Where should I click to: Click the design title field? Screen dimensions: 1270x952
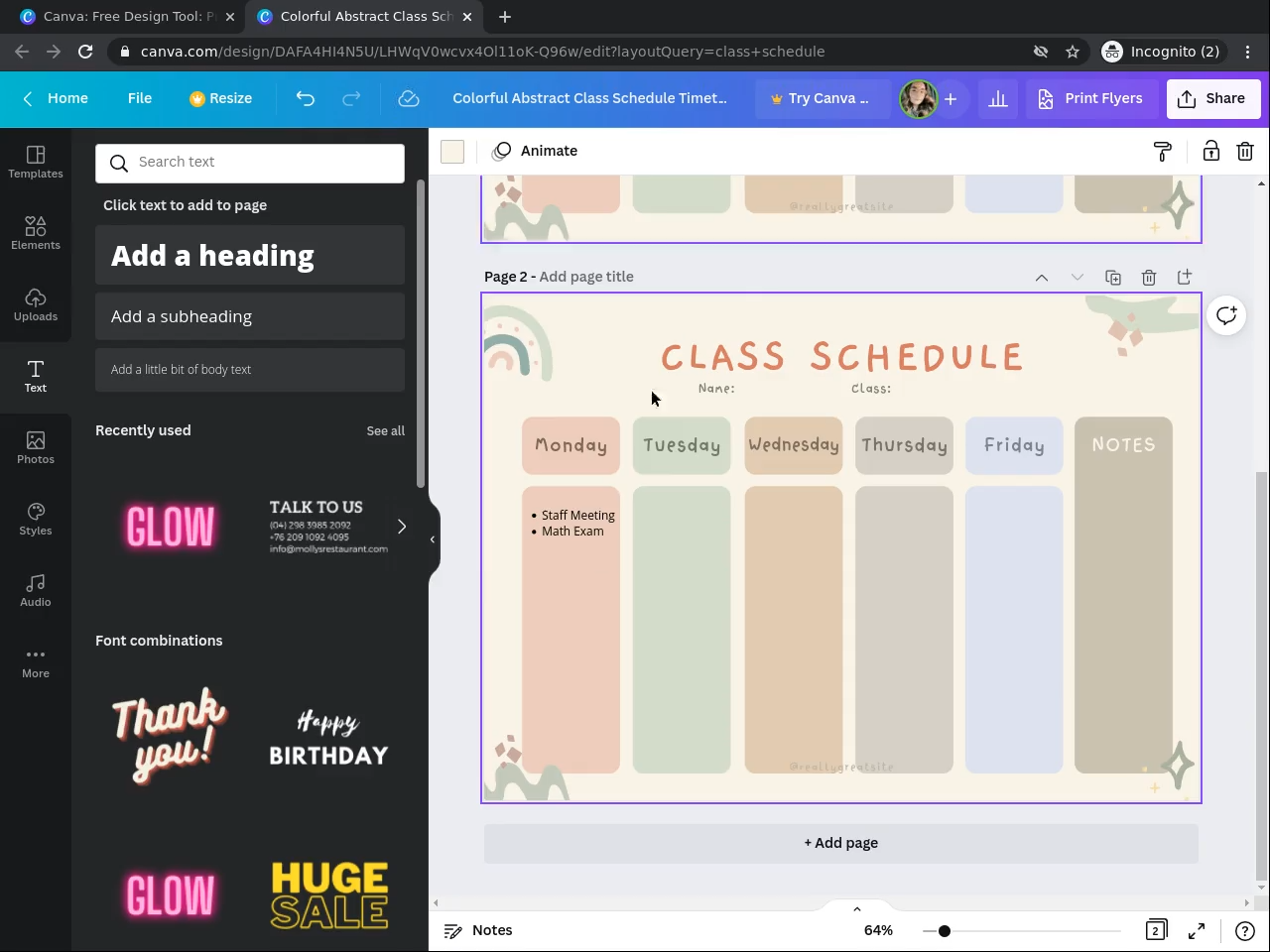pyautogui.click(x=589, y=98)
